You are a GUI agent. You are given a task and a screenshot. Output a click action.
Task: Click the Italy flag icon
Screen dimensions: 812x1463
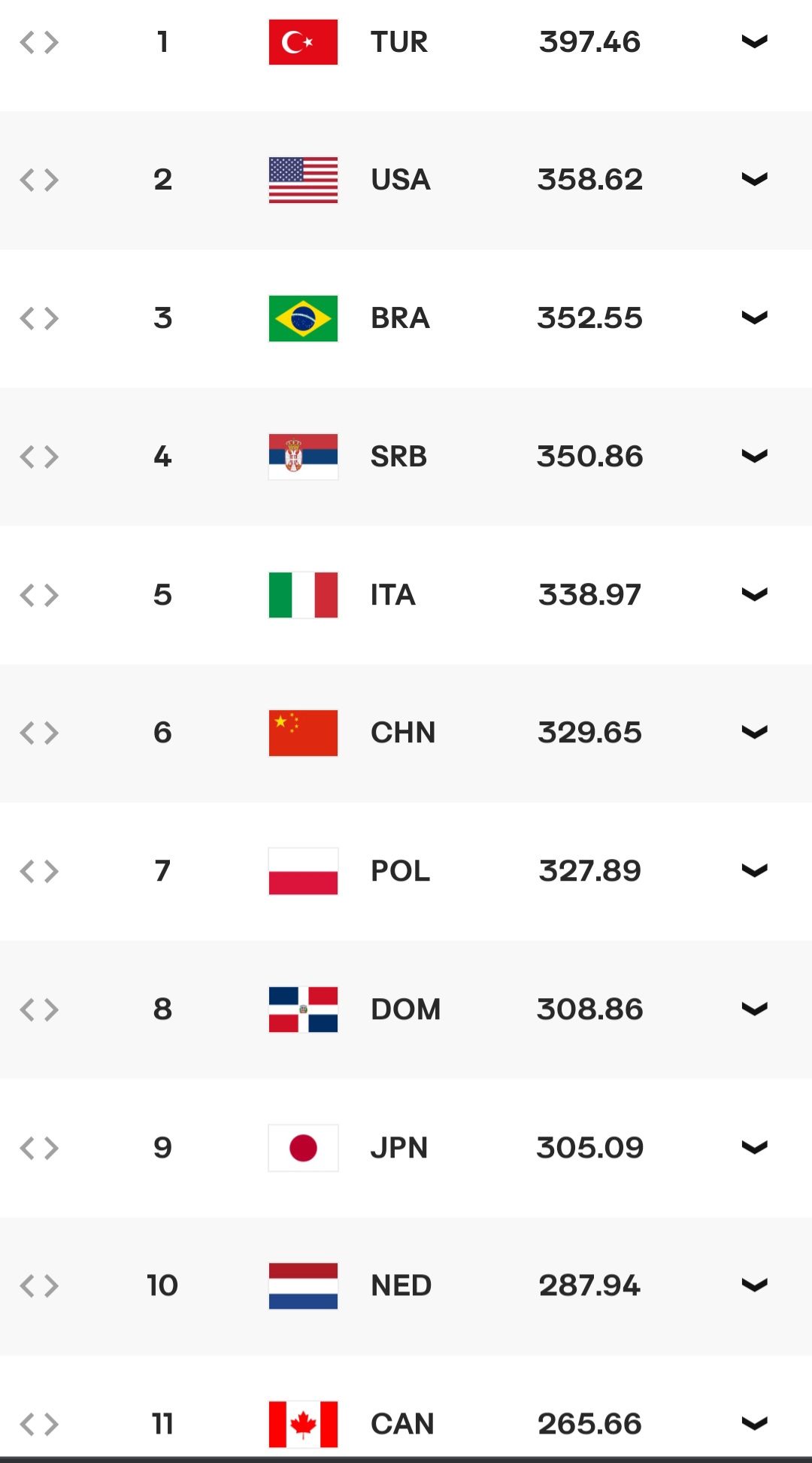[x=303, y=595]
